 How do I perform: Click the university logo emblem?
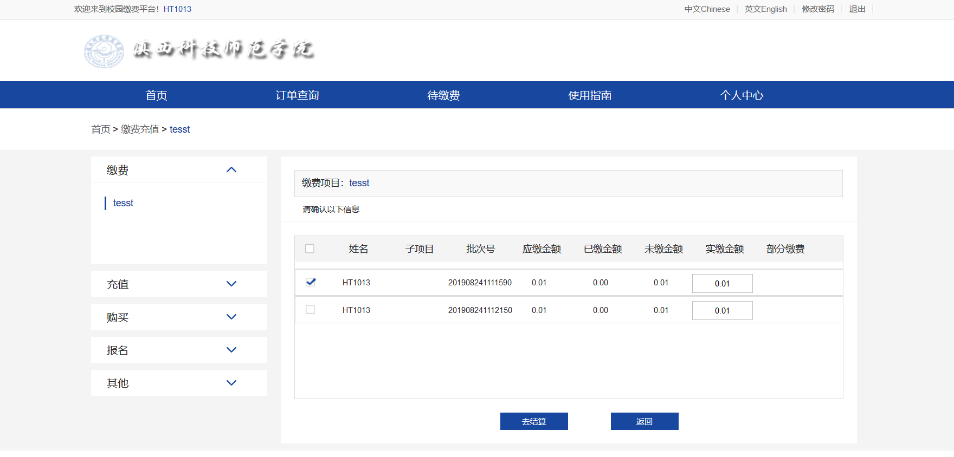(103, 52)
